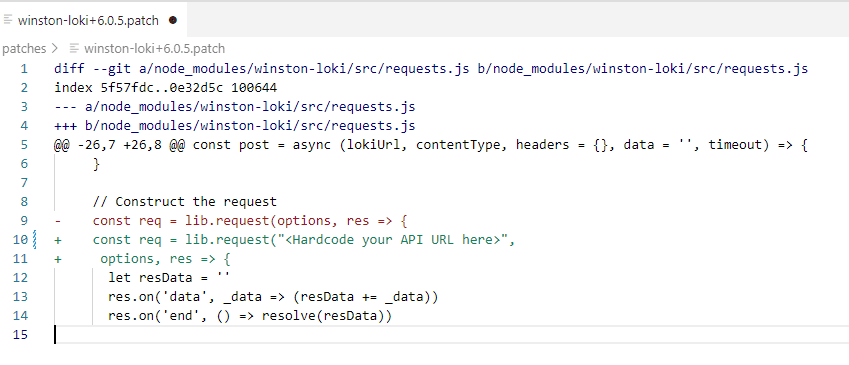Click line number 5 in the gutter

(x=23, y=145)
